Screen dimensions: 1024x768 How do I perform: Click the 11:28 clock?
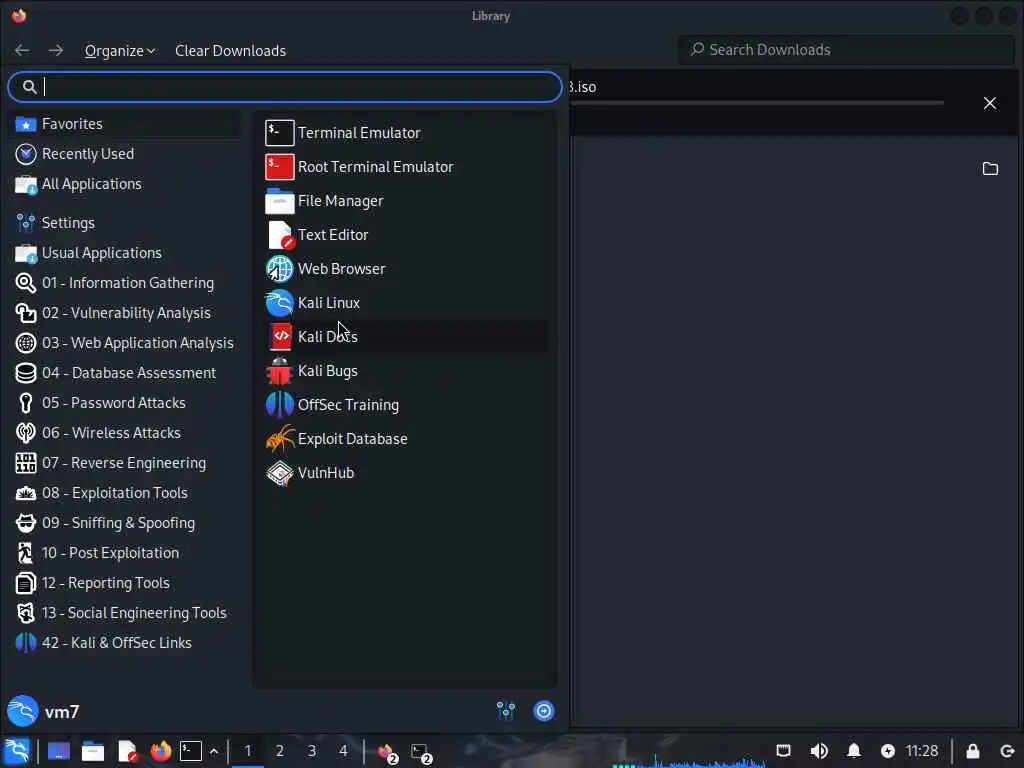921,751
